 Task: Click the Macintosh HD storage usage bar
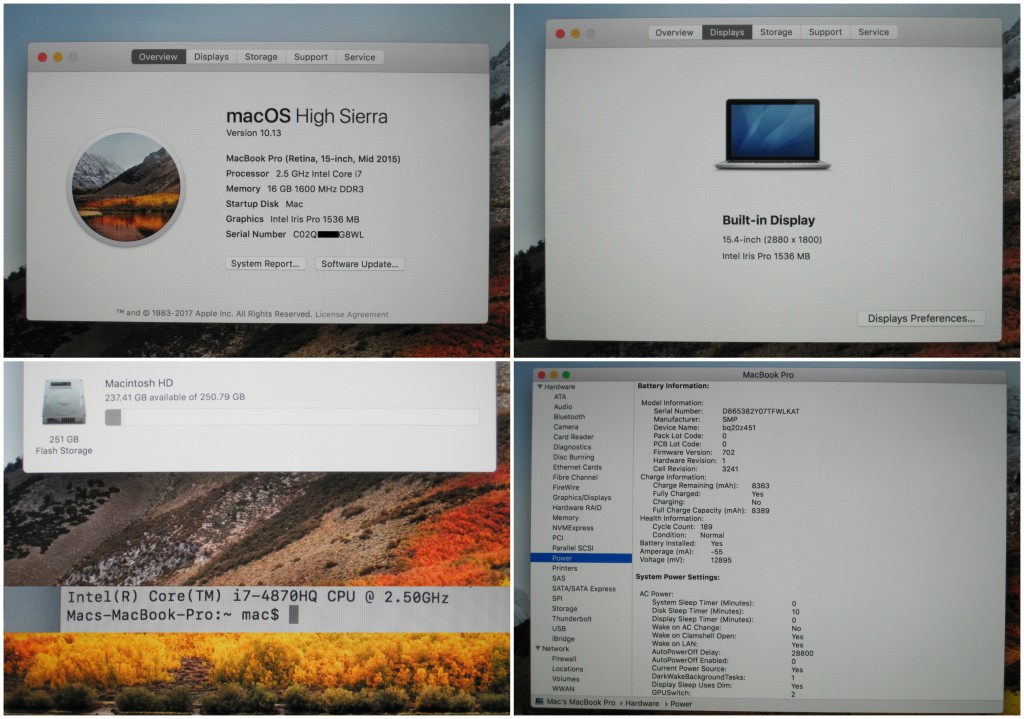[x=292, y=417]
